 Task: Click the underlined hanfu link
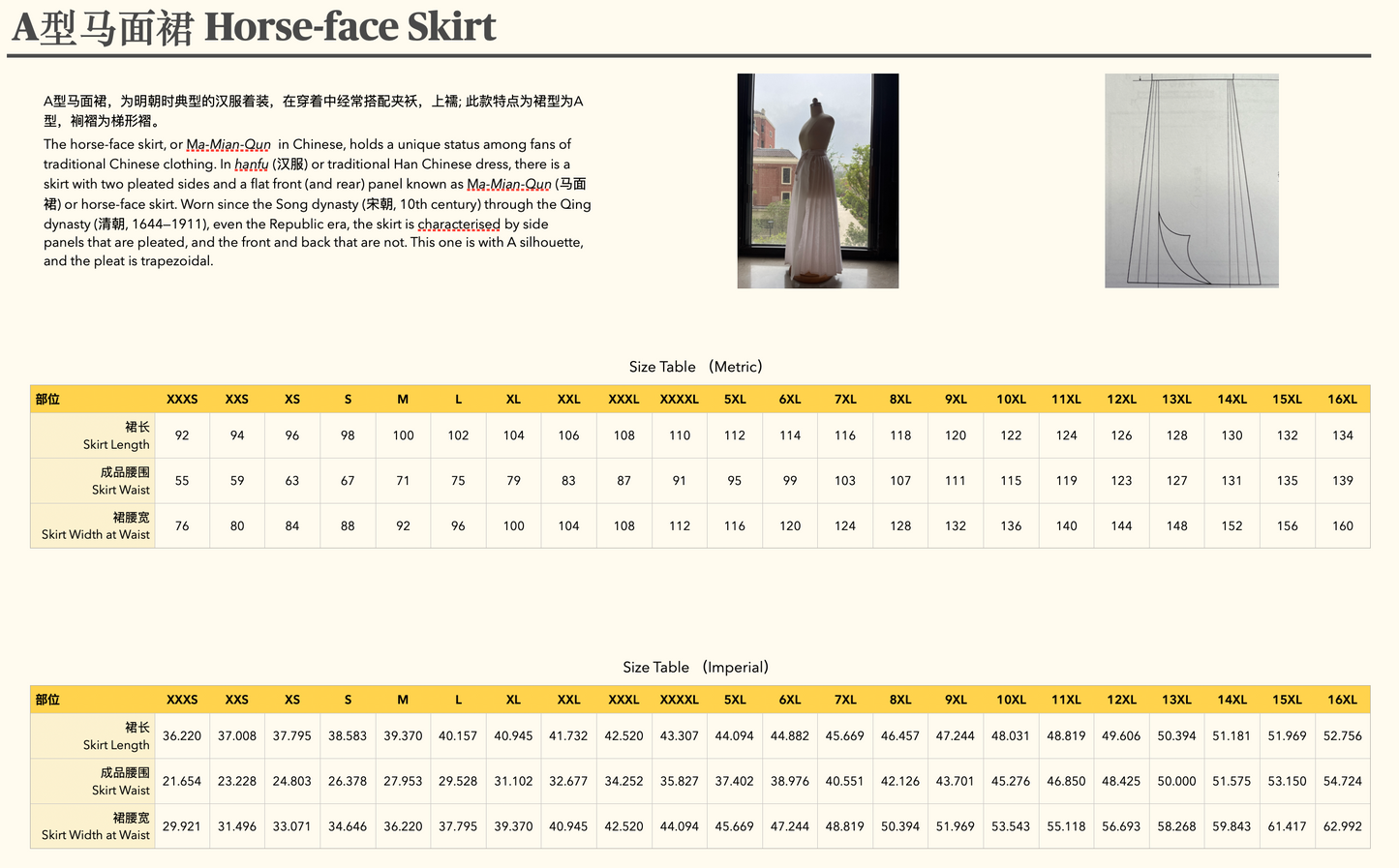pos(250,164)
